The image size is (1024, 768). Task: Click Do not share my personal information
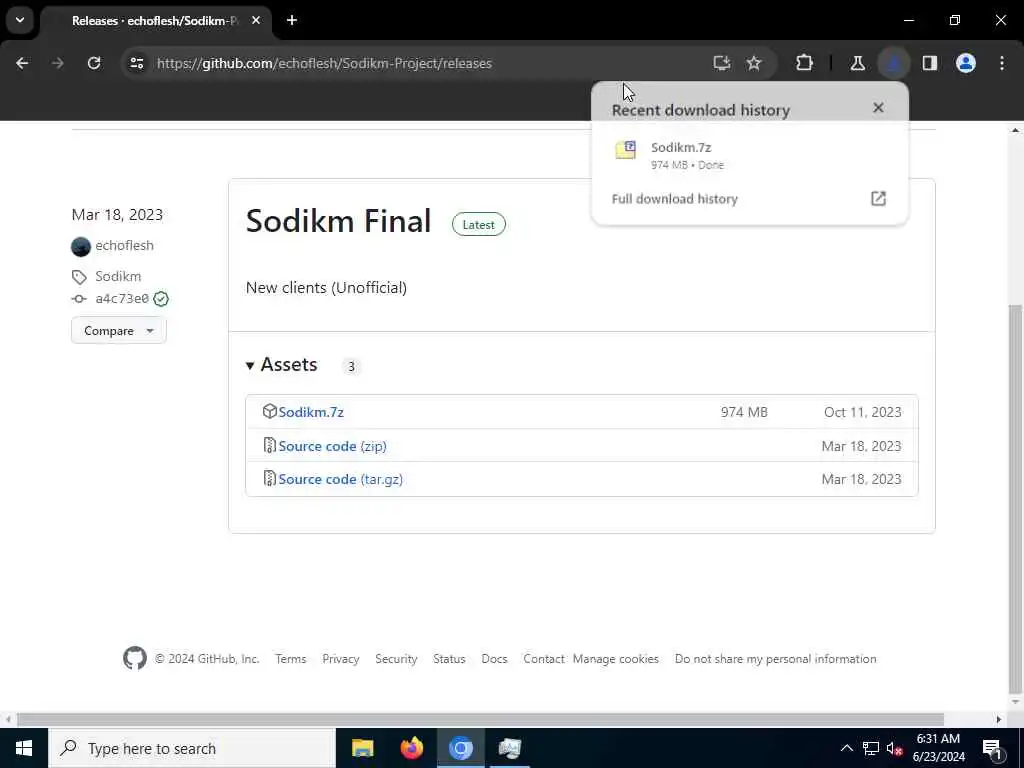click(775, 659)
